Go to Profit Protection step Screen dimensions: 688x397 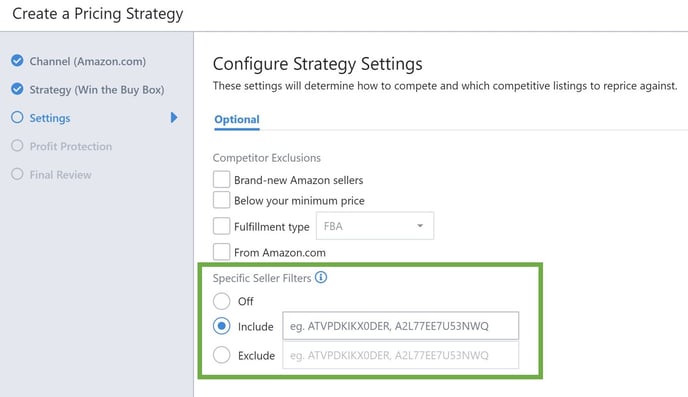point(71,147)
